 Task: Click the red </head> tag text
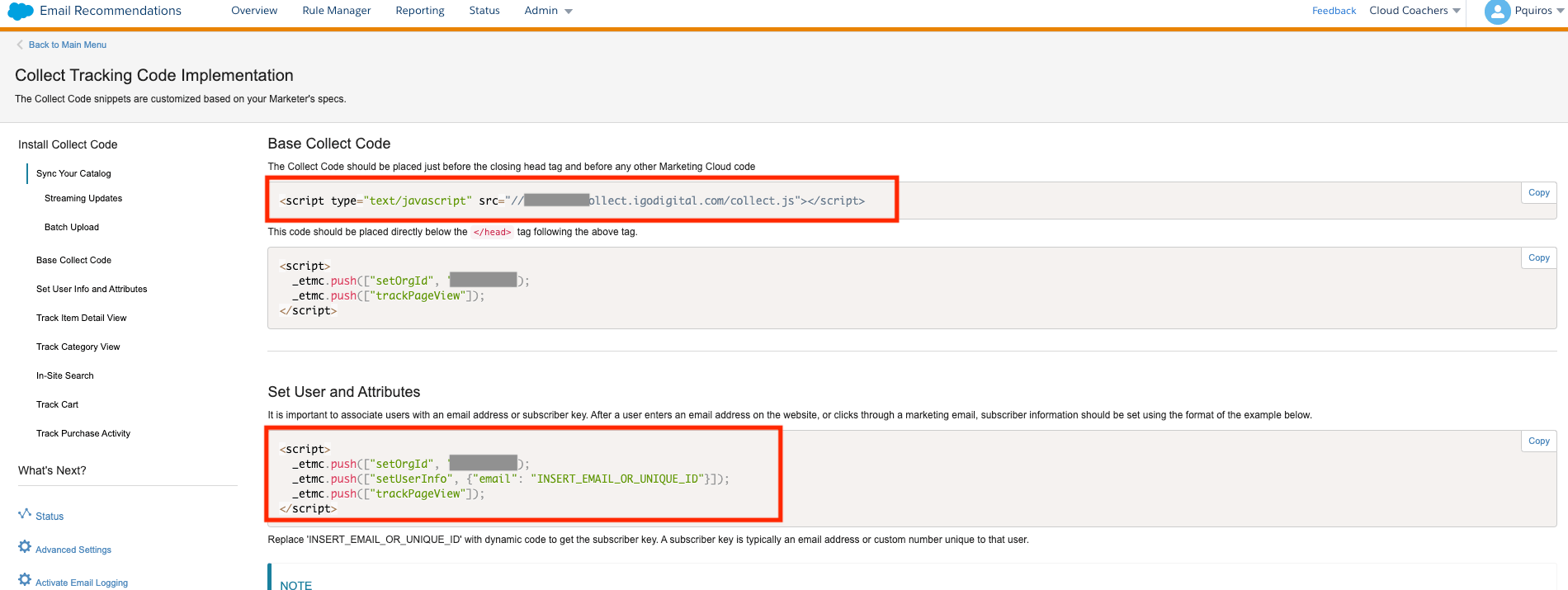click(493, 232)
